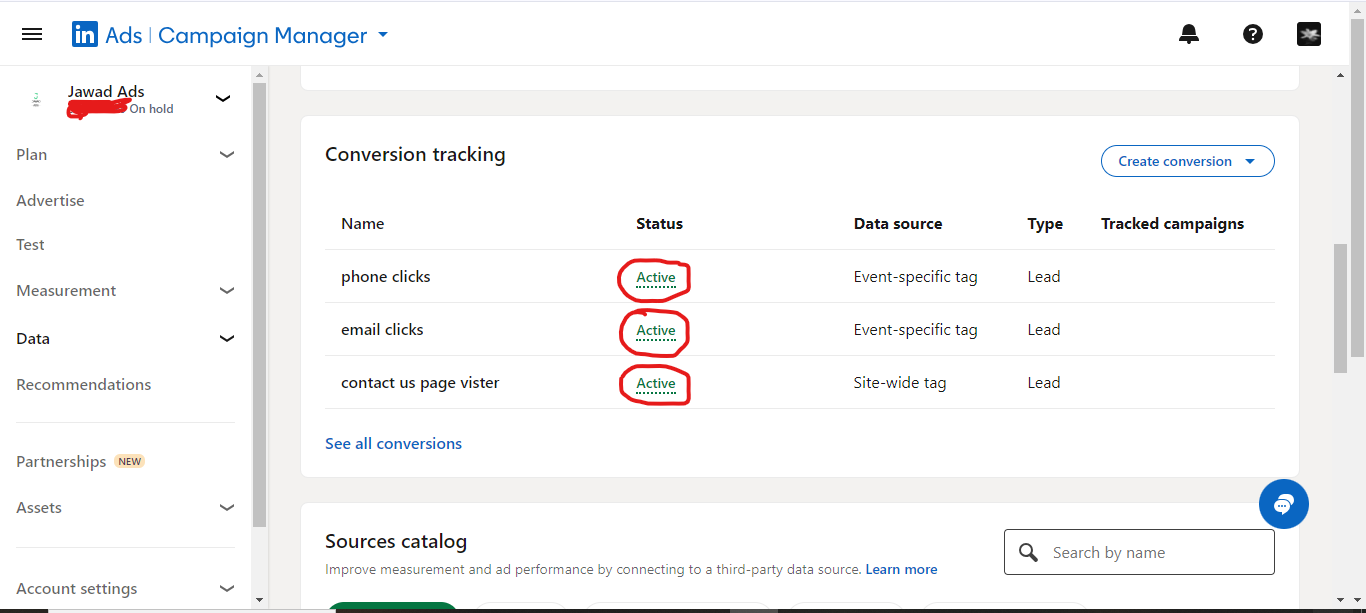Open the phone clicks conversion

point(386,277)
